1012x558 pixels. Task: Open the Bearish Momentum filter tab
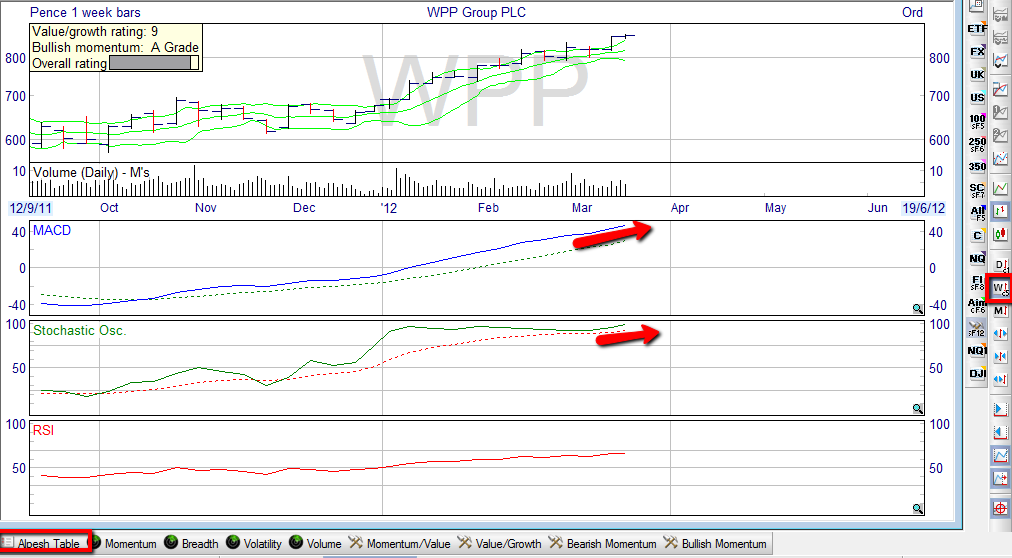pyautogui.click(x=602, y=543)
